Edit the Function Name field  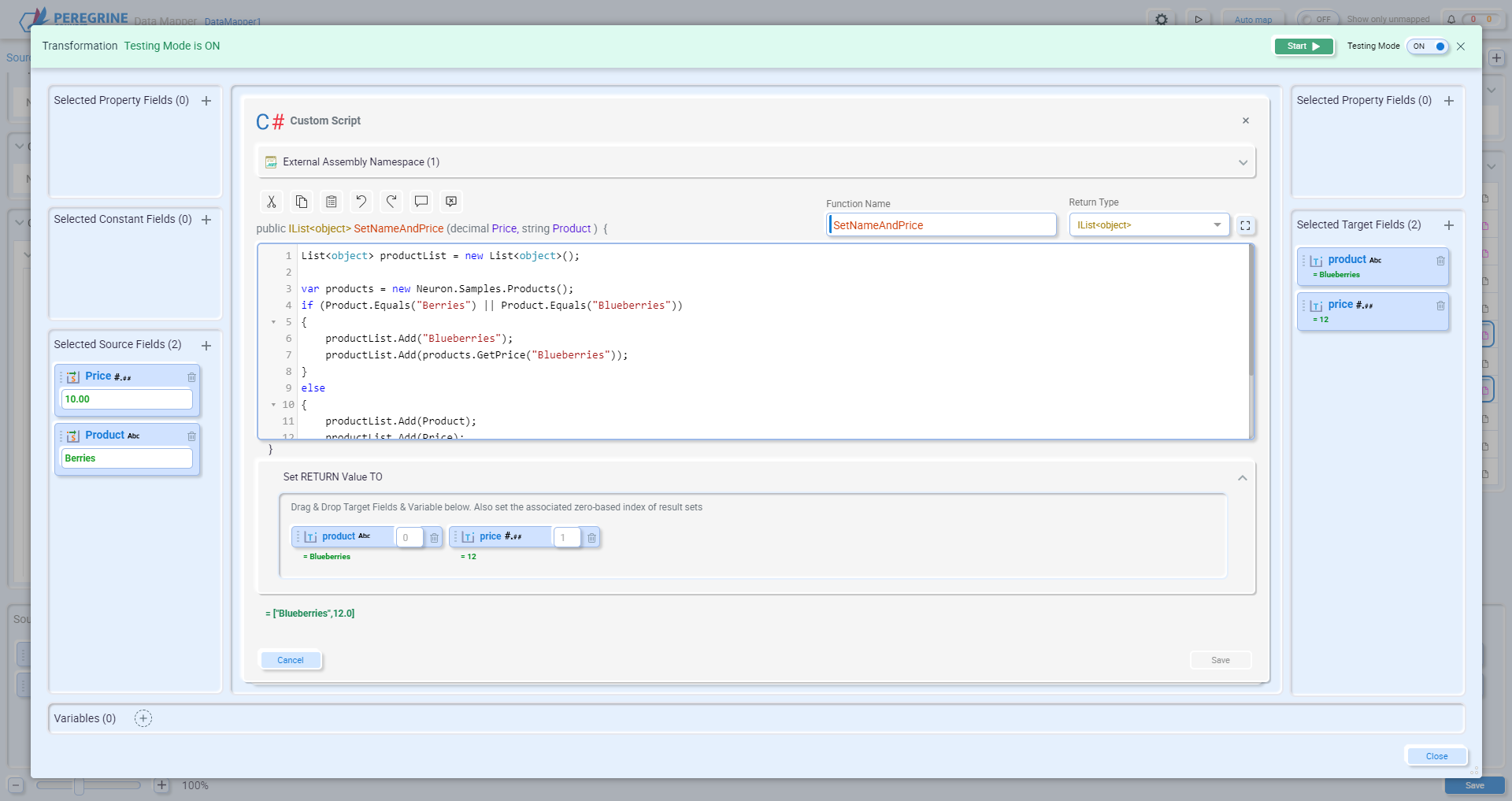(x=942, y=225)
